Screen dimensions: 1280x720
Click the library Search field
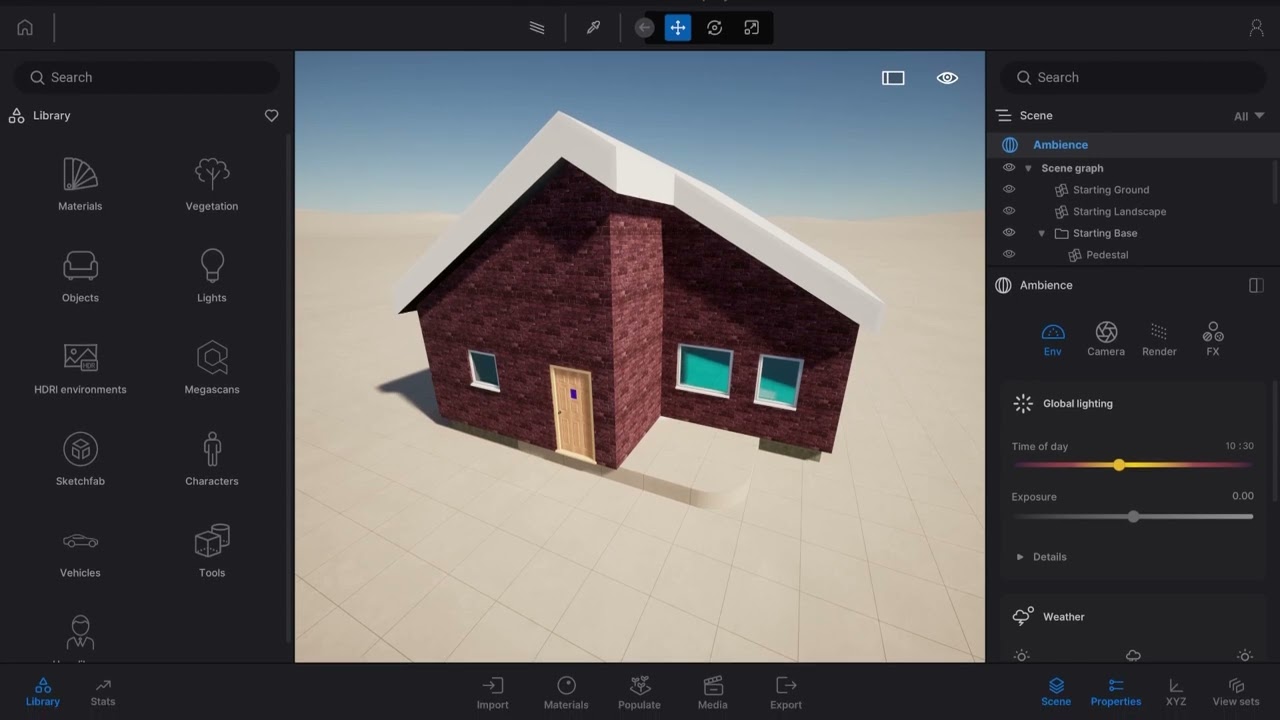click(147, 77)
